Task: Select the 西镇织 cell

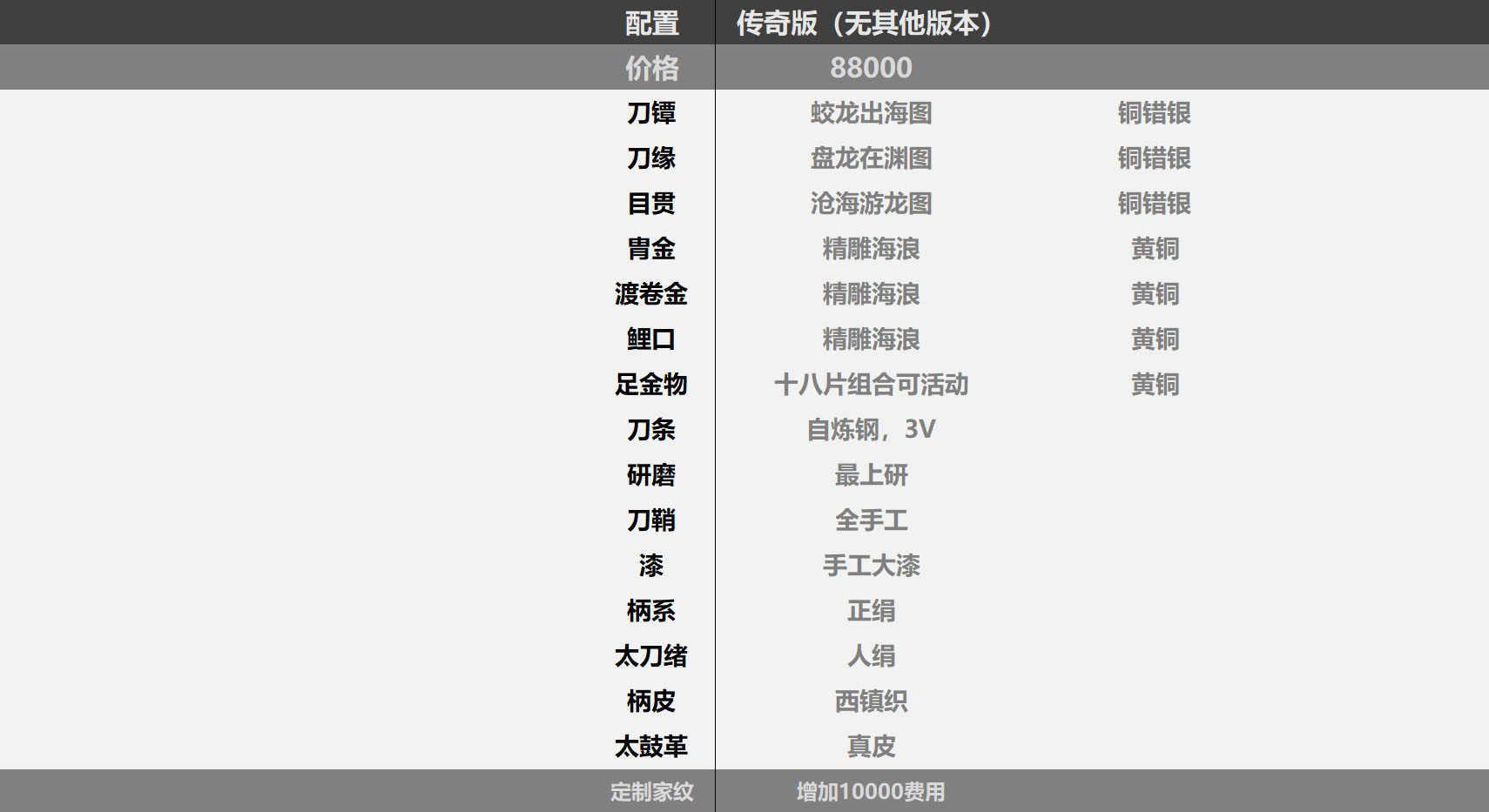Action: pos(871,701)
